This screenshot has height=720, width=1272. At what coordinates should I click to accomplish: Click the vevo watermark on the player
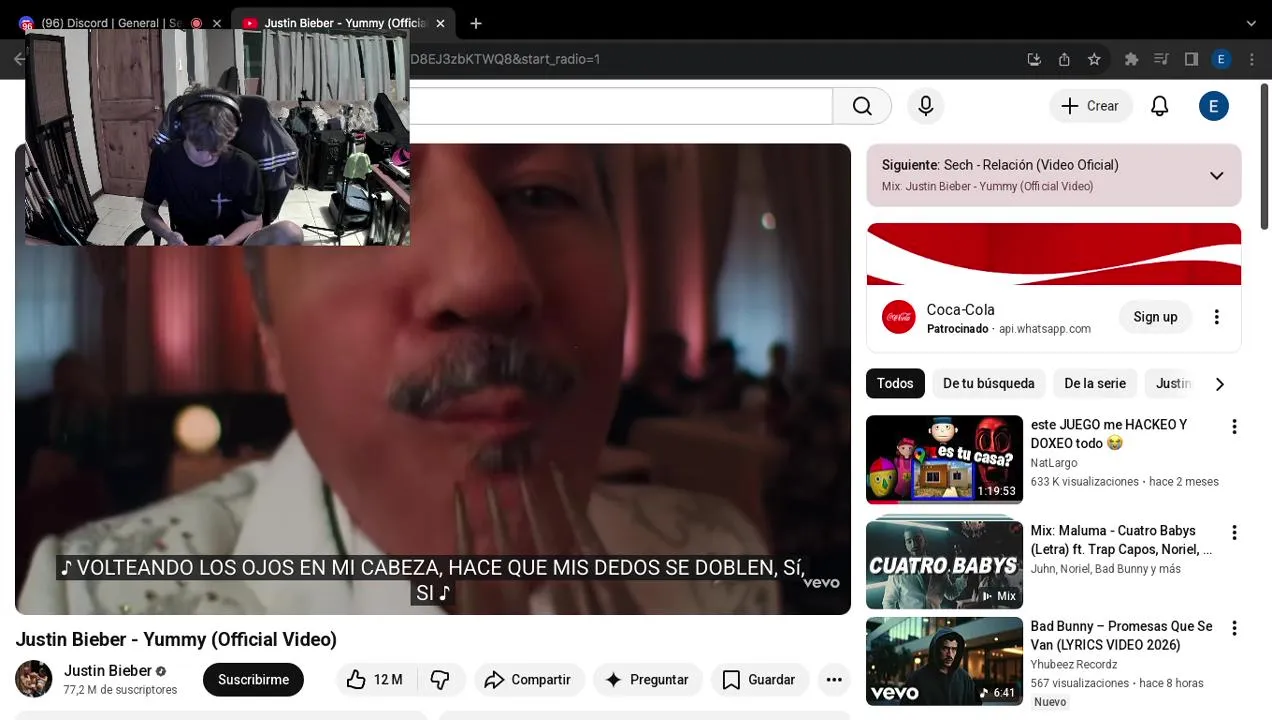click(x=821, y=583)
